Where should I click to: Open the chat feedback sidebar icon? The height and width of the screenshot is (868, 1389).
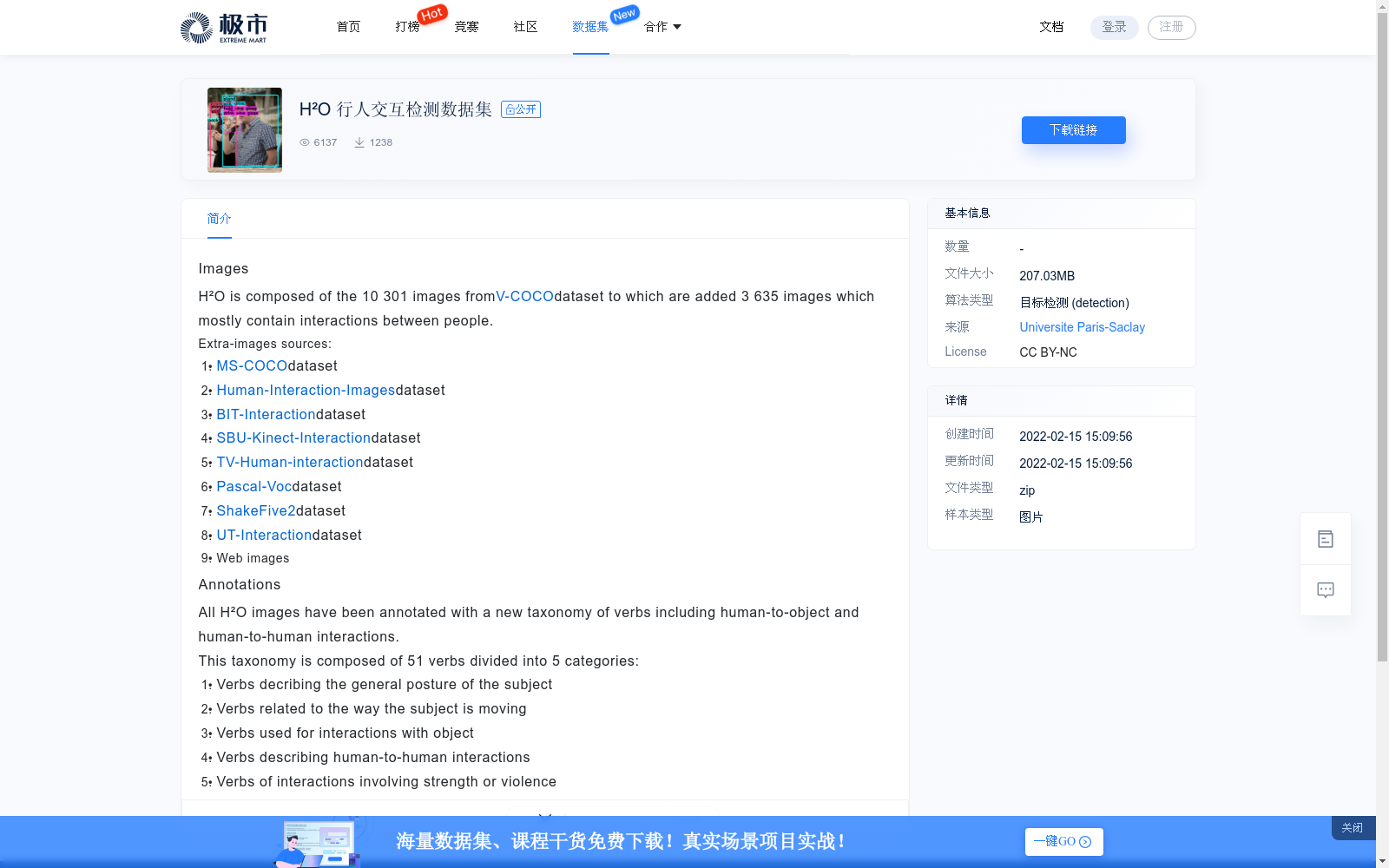coord(1326,590)
